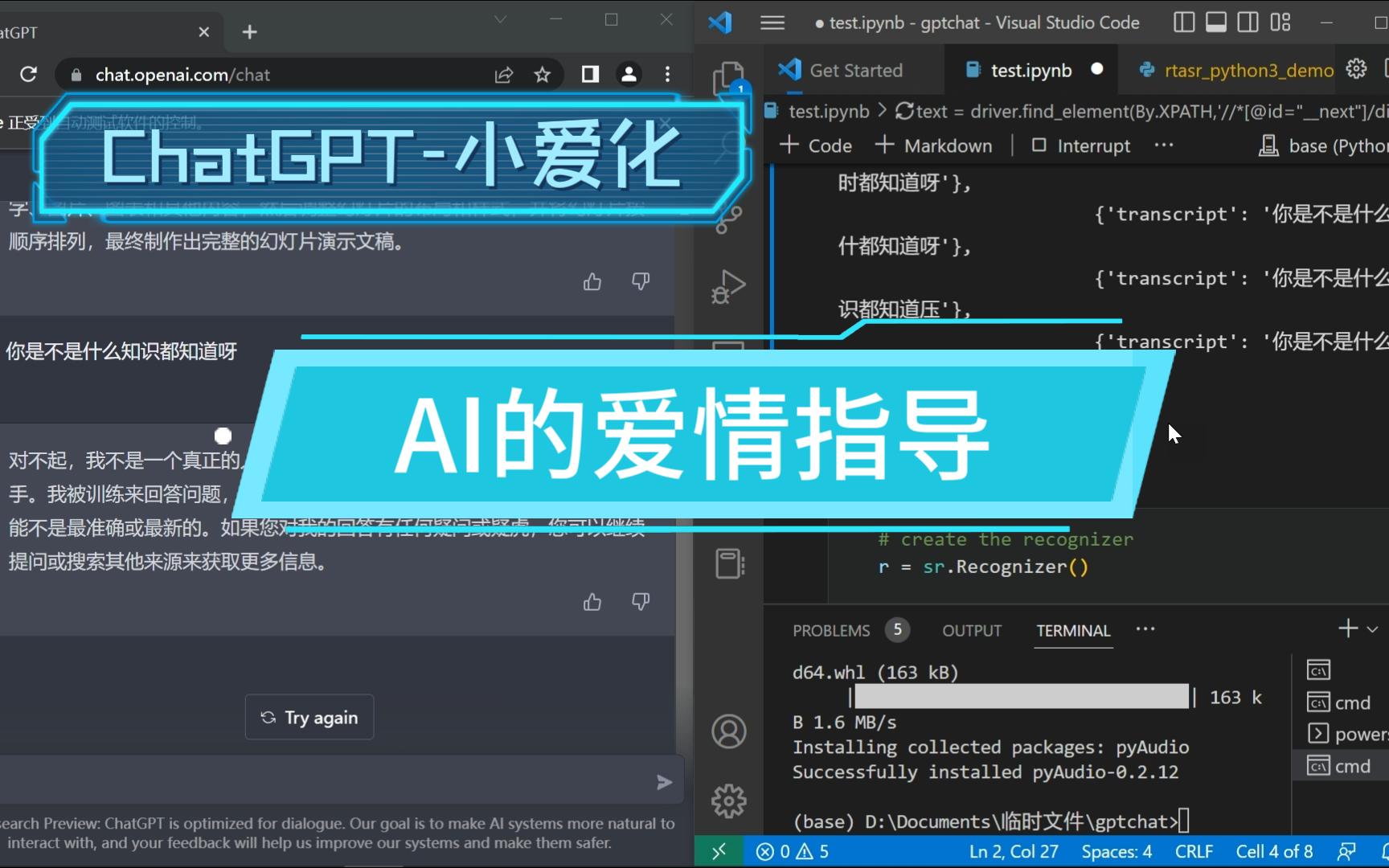Viewport: 1389px width, 868px height.
Task: Show errors and warnings in status bar
Action: [793, 851]
